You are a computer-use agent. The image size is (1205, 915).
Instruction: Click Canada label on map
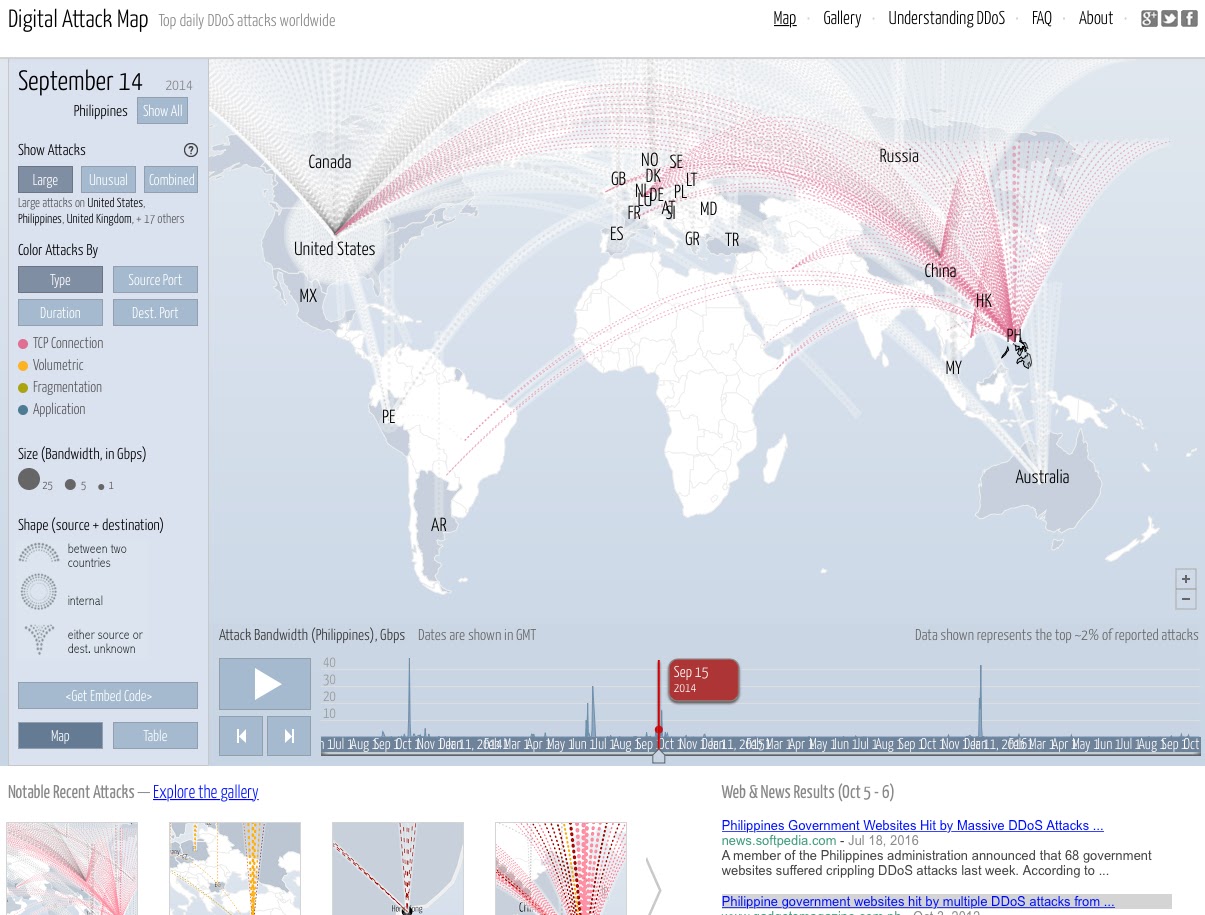point(330,162)
